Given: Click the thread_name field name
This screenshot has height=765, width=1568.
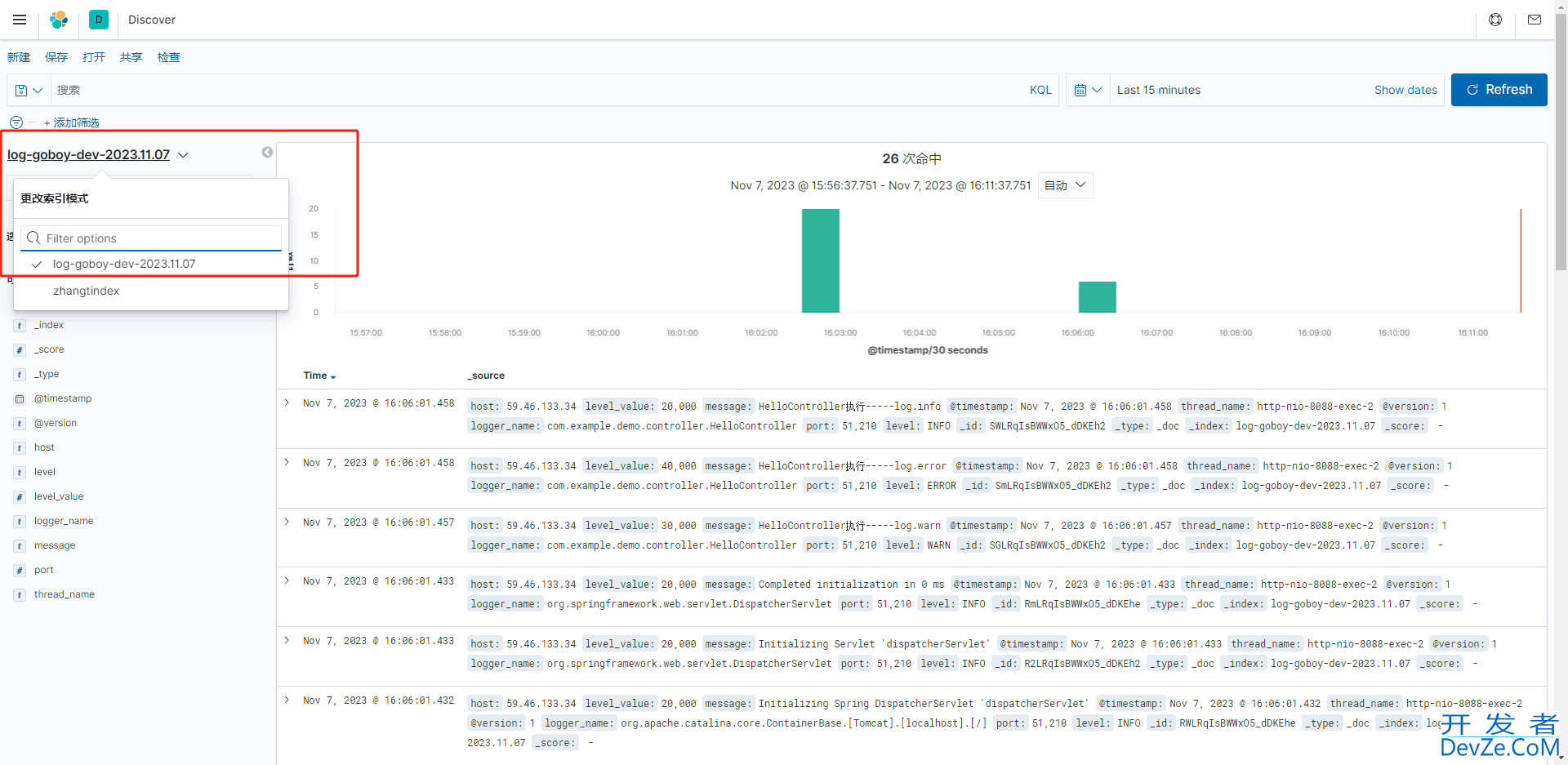Looking at the screenshot, I should tap(65, 594).
